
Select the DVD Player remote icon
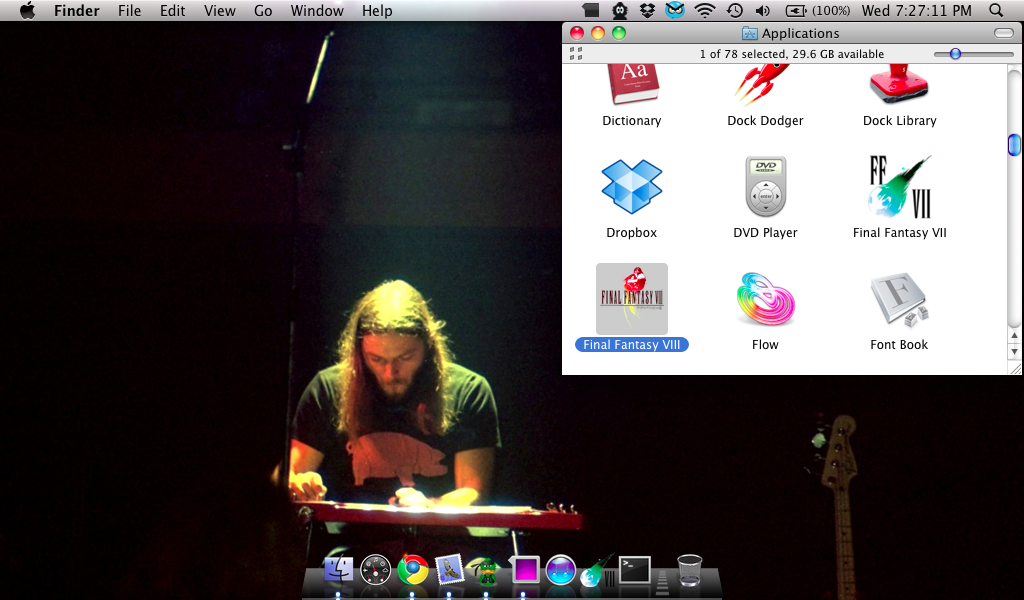pos(765,187)
